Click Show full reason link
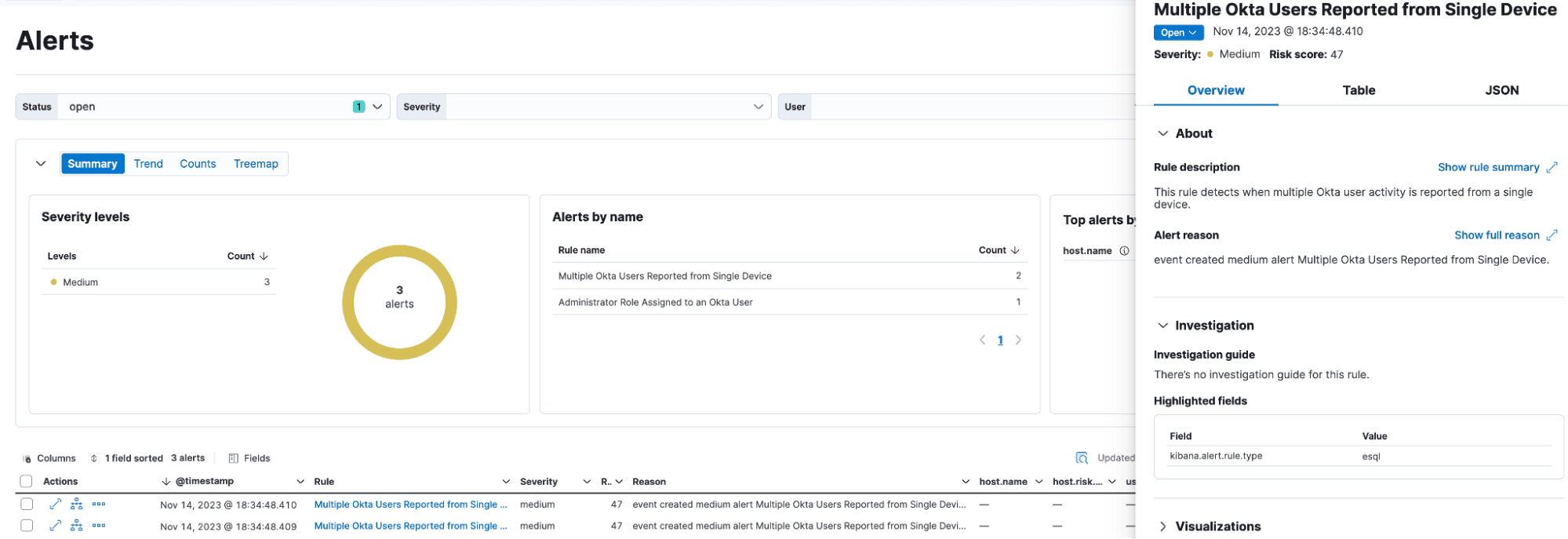The width and height of the screenshot is (1568, 539). [x=1497, y=235]
